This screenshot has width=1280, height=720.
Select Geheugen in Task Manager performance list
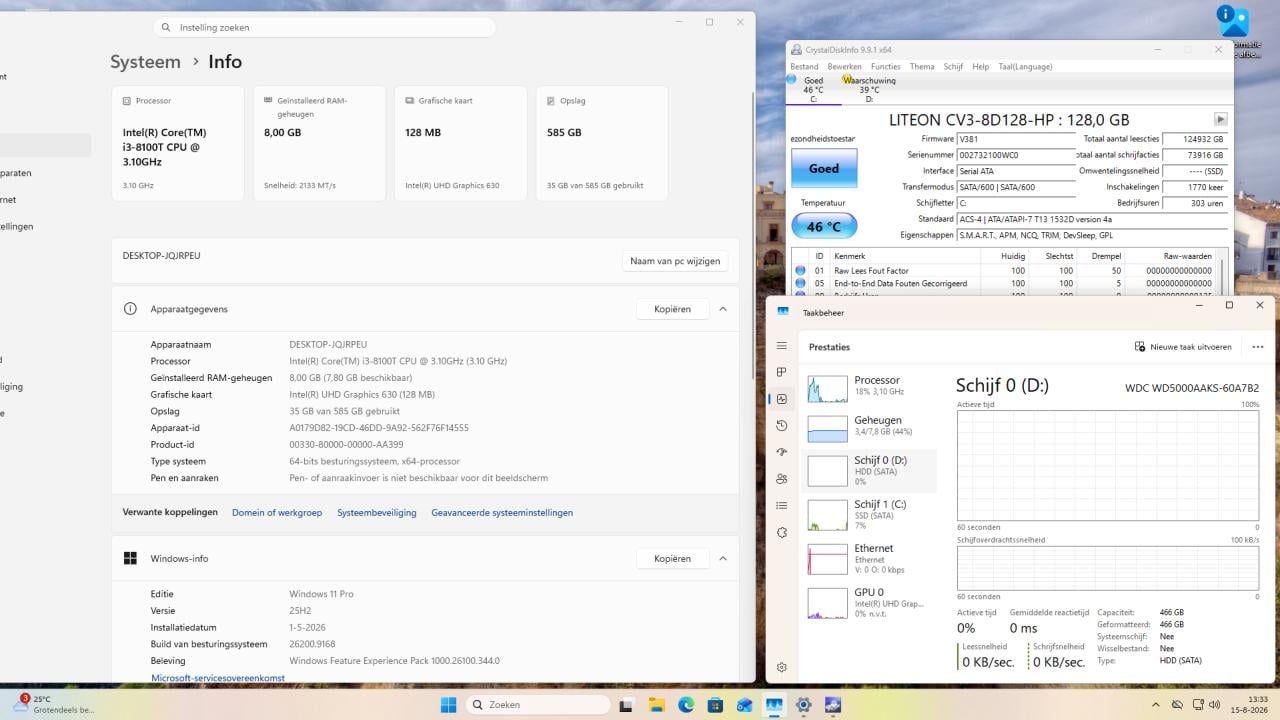point(870,427)
